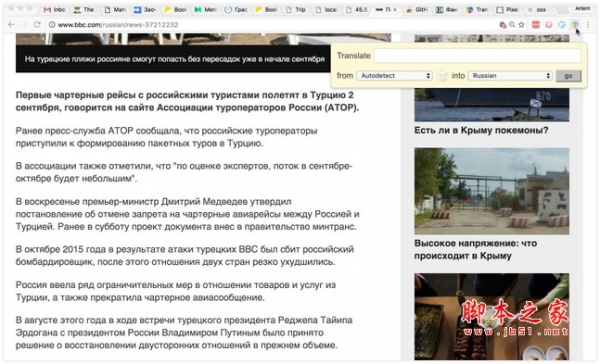Screen dimensions: 600x364
Task: Open the zoom magnifier icon in address bar
Action: tap(512, 24)
